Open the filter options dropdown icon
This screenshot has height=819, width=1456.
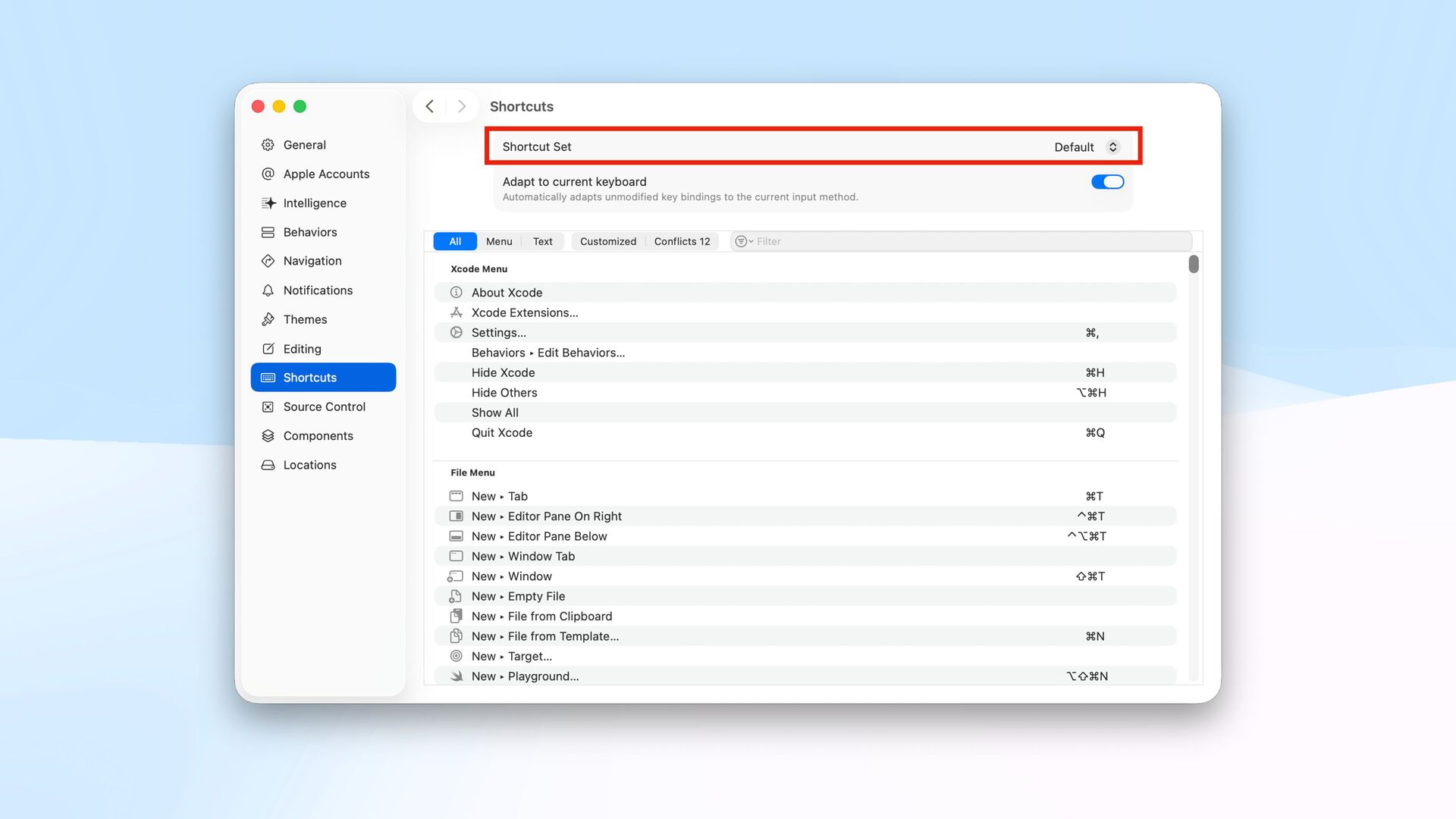click(743, 242)
